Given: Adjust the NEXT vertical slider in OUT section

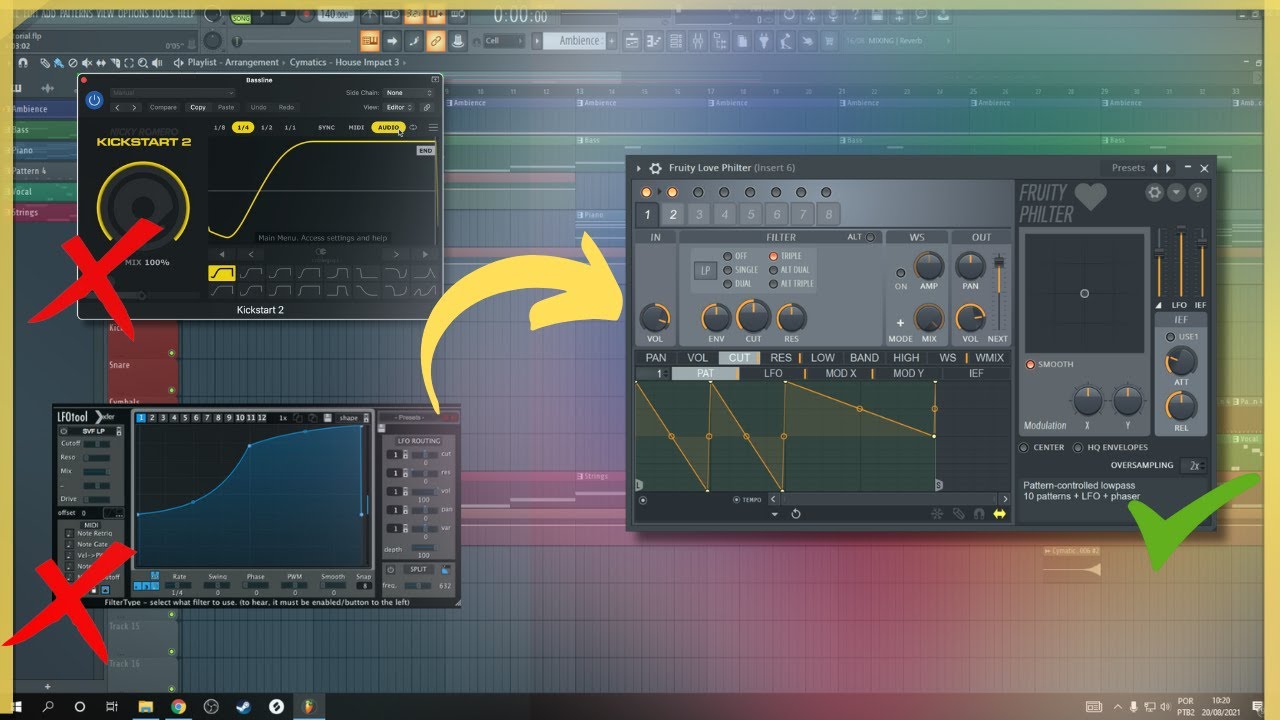Looking at the screenshot, I should 997,292.
